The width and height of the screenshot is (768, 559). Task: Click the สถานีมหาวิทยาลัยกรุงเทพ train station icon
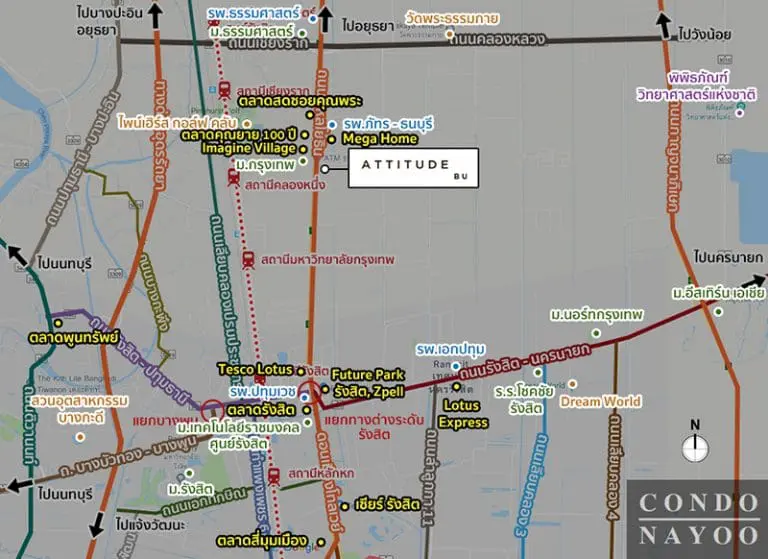[248, 260]
